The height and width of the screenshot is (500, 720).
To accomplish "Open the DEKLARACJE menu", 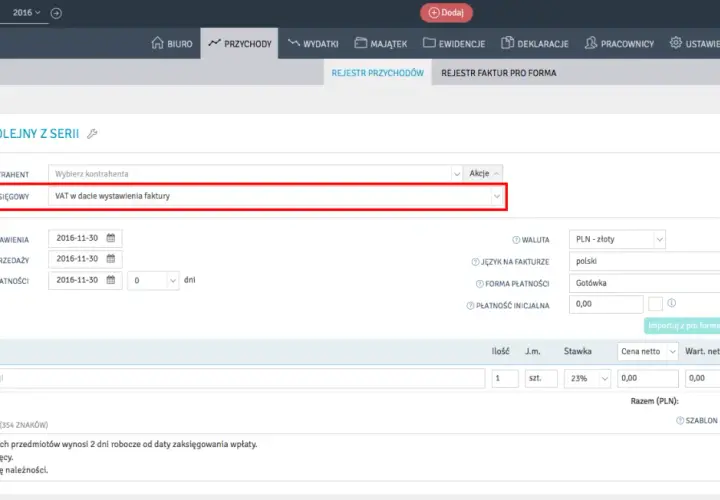I will (x=534, y=44).
